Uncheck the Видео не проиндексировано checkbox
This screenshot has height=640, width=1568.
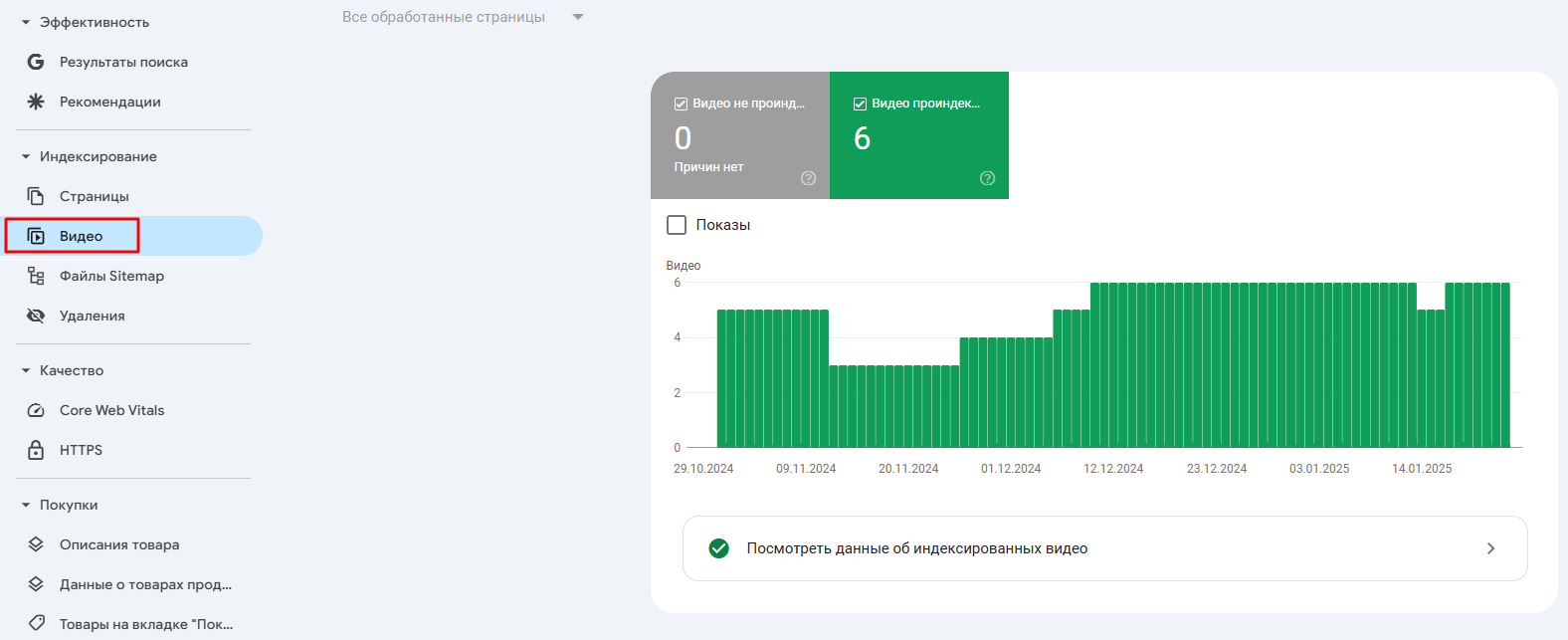coord(682,104)
